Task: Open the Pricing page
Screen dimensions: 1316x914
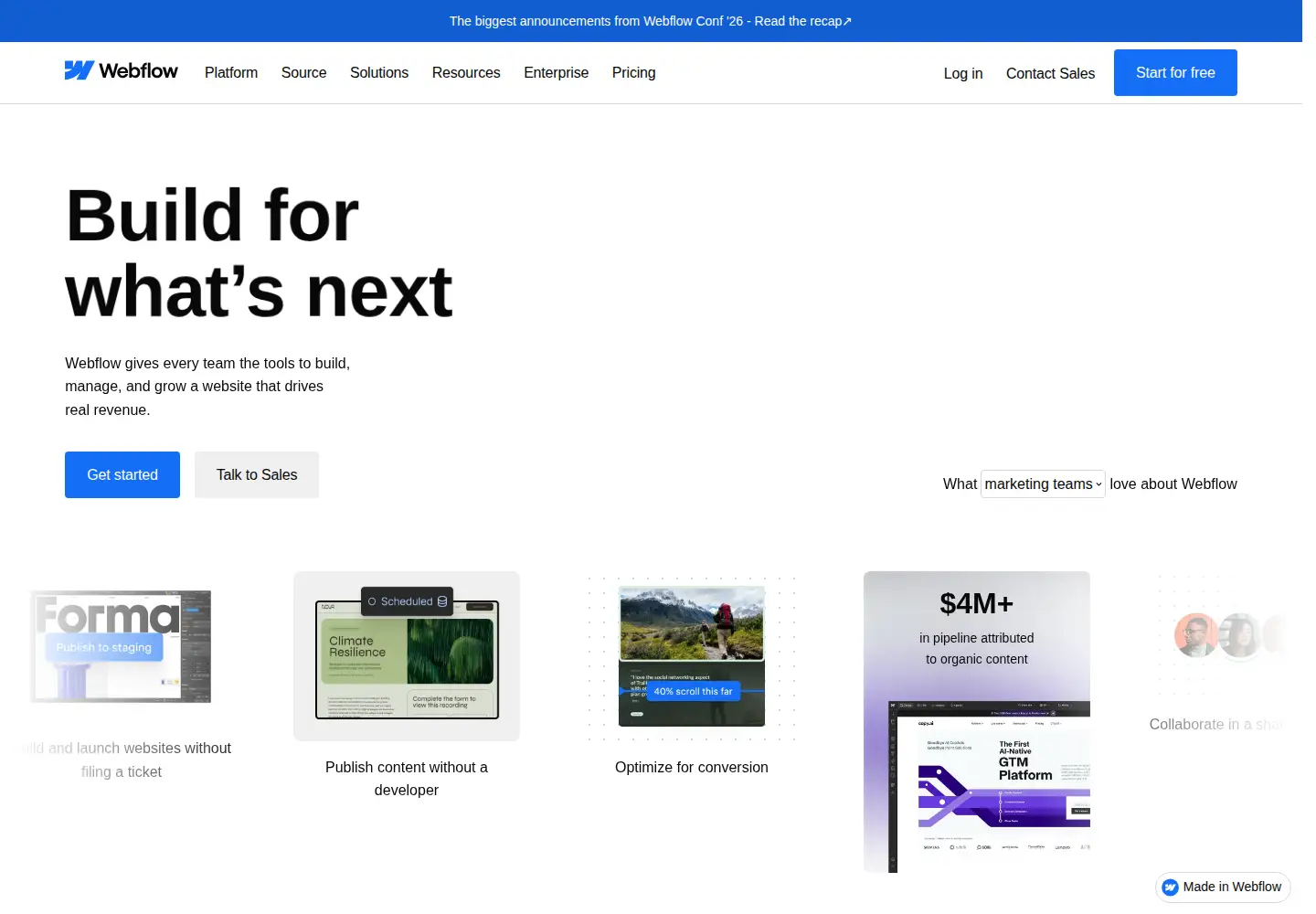Action: click(633, 72)
